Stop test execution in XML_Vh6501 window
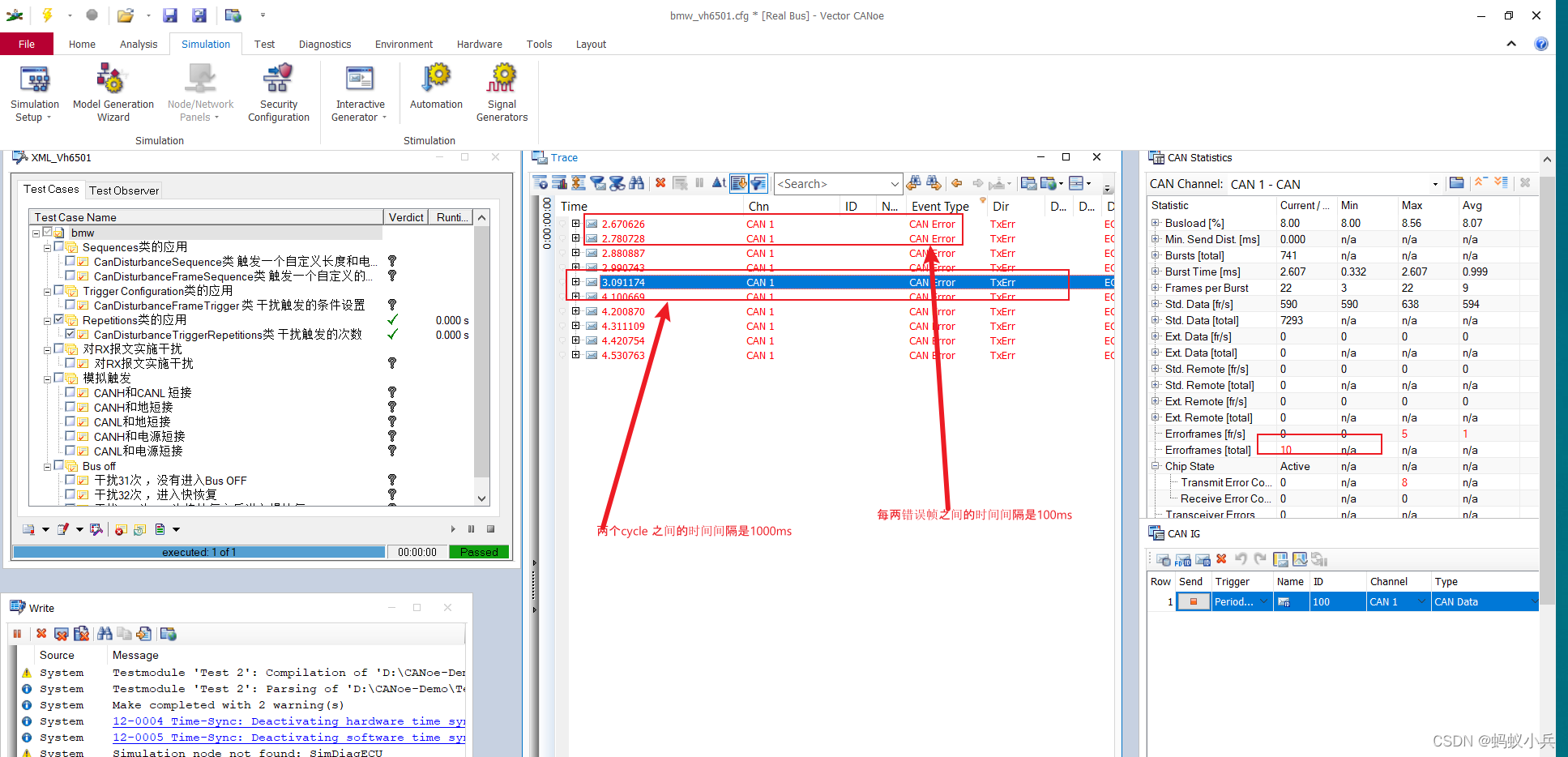The width and height of the screenshot is (1568, 757). tap(490, 529)
